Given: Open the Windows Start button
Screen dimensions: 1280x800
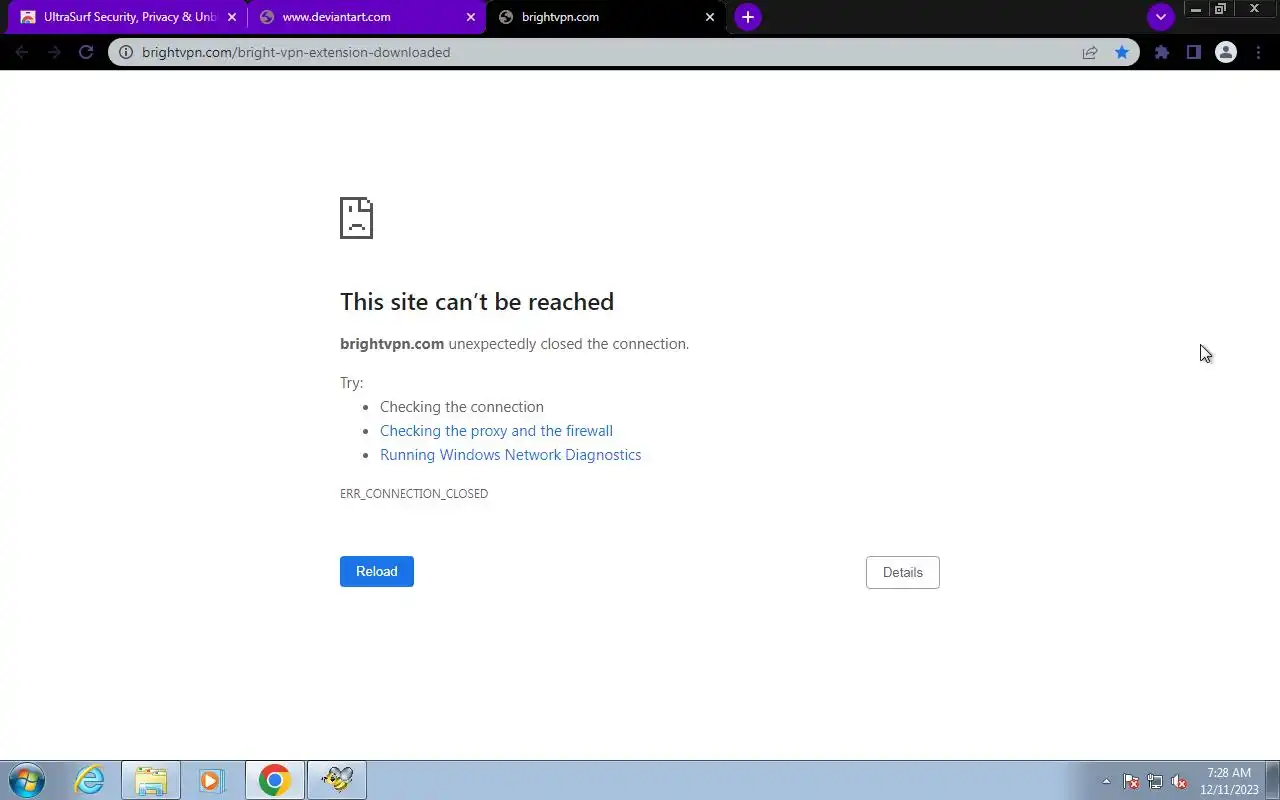Looking at the screenshot, I should tap(27, 780).
